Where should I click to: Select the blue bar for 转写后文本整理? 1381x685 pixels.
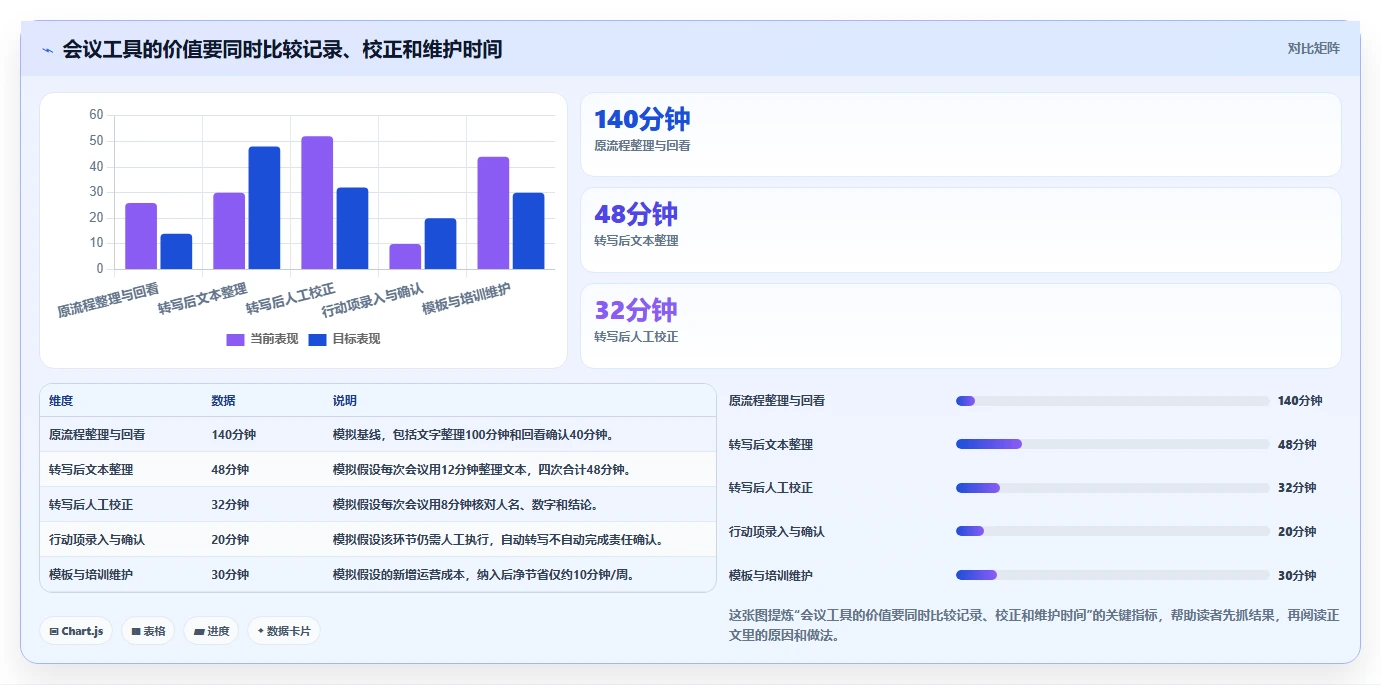coord(264,208)
